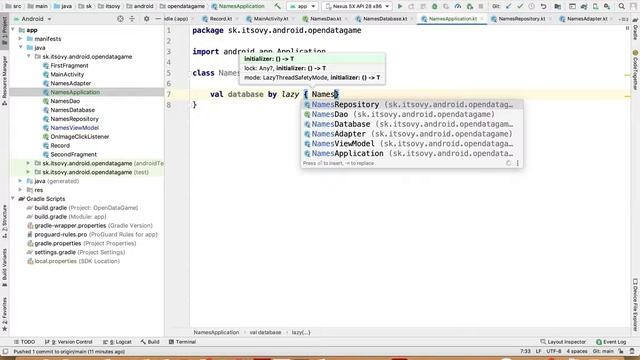The image size is (640, 360).
Task: Open Project Structure folder icon in toolbar
Action: pyautogui.click(x=558, y=6)
